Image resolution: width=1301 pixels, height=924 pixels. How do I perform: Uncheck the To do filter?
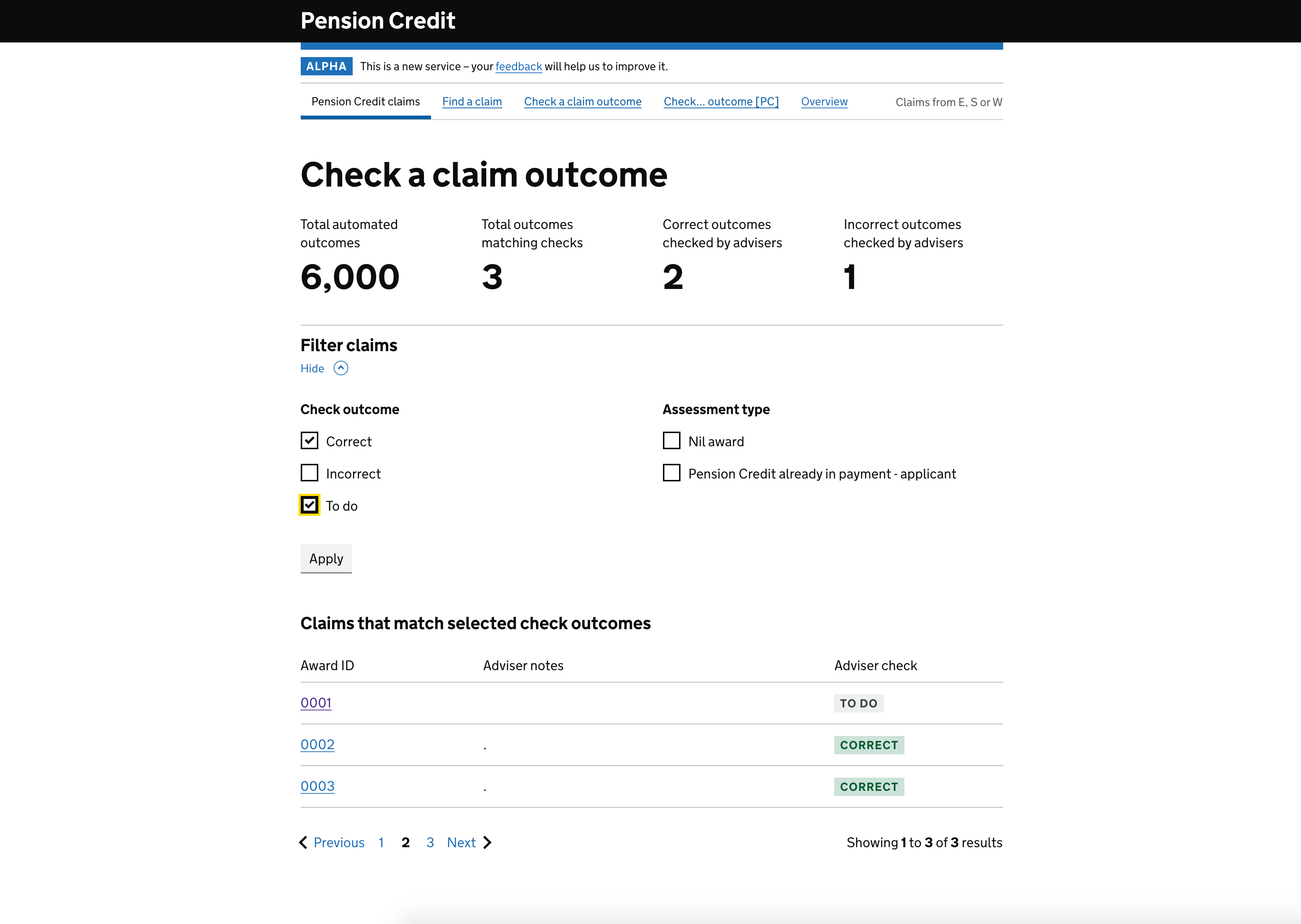[309, 505]
